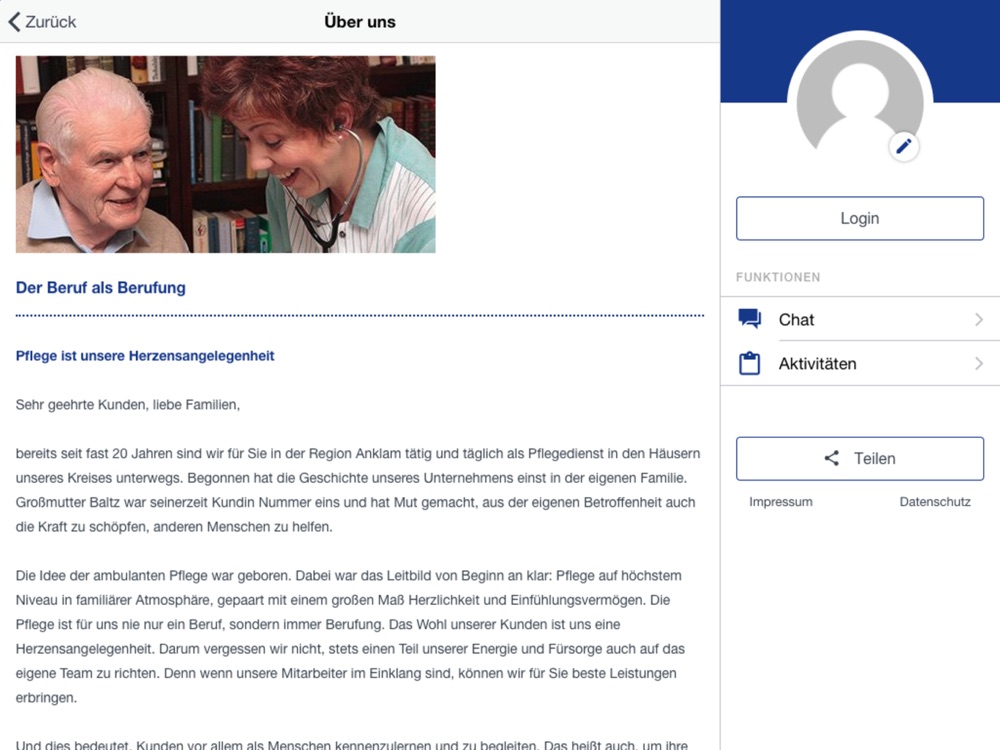Go back using the Zurück link
Screen dimensions: 1000x750
[42, 22]
